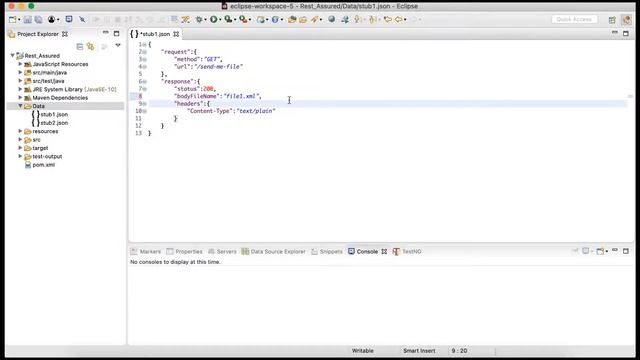Viewport: 640px width, 360px height.
Task: Click the Debug bug icon
Action: pos(199,19)
